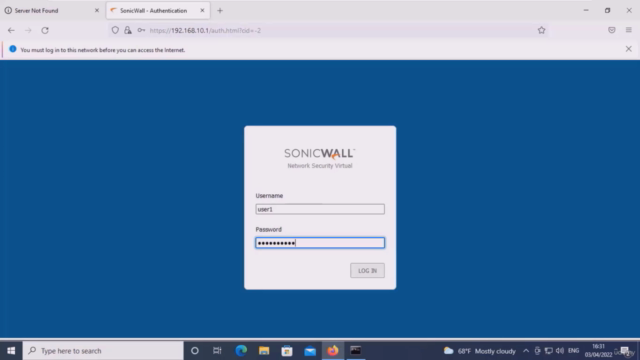Click the Firefox icon on the taskbar

point(333,351)
